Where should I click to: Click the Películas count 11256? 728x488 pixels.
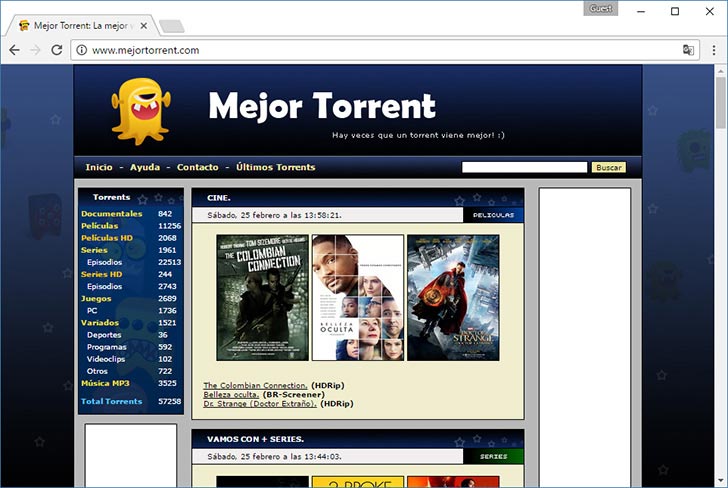(x=169, y=226)
